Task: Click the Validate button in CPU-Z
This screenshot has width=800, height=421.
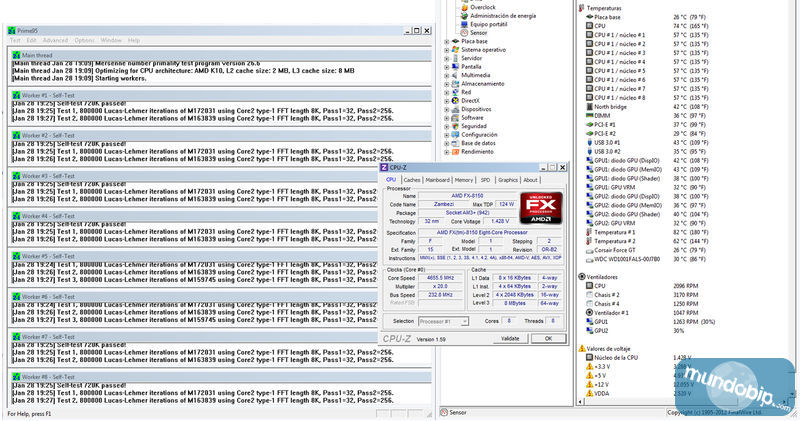Action: pos(510,339)
